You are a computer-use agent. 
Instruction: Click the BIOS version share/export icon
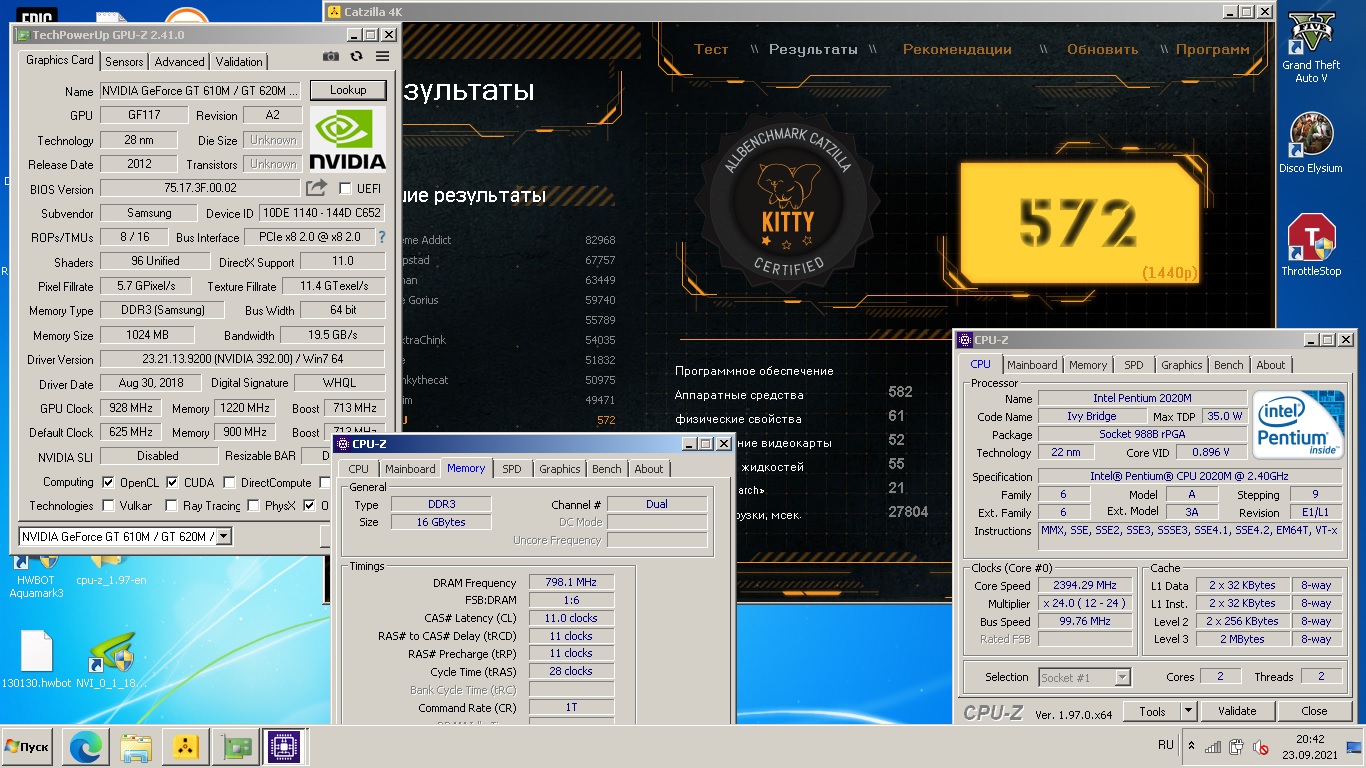coord(316,188)
